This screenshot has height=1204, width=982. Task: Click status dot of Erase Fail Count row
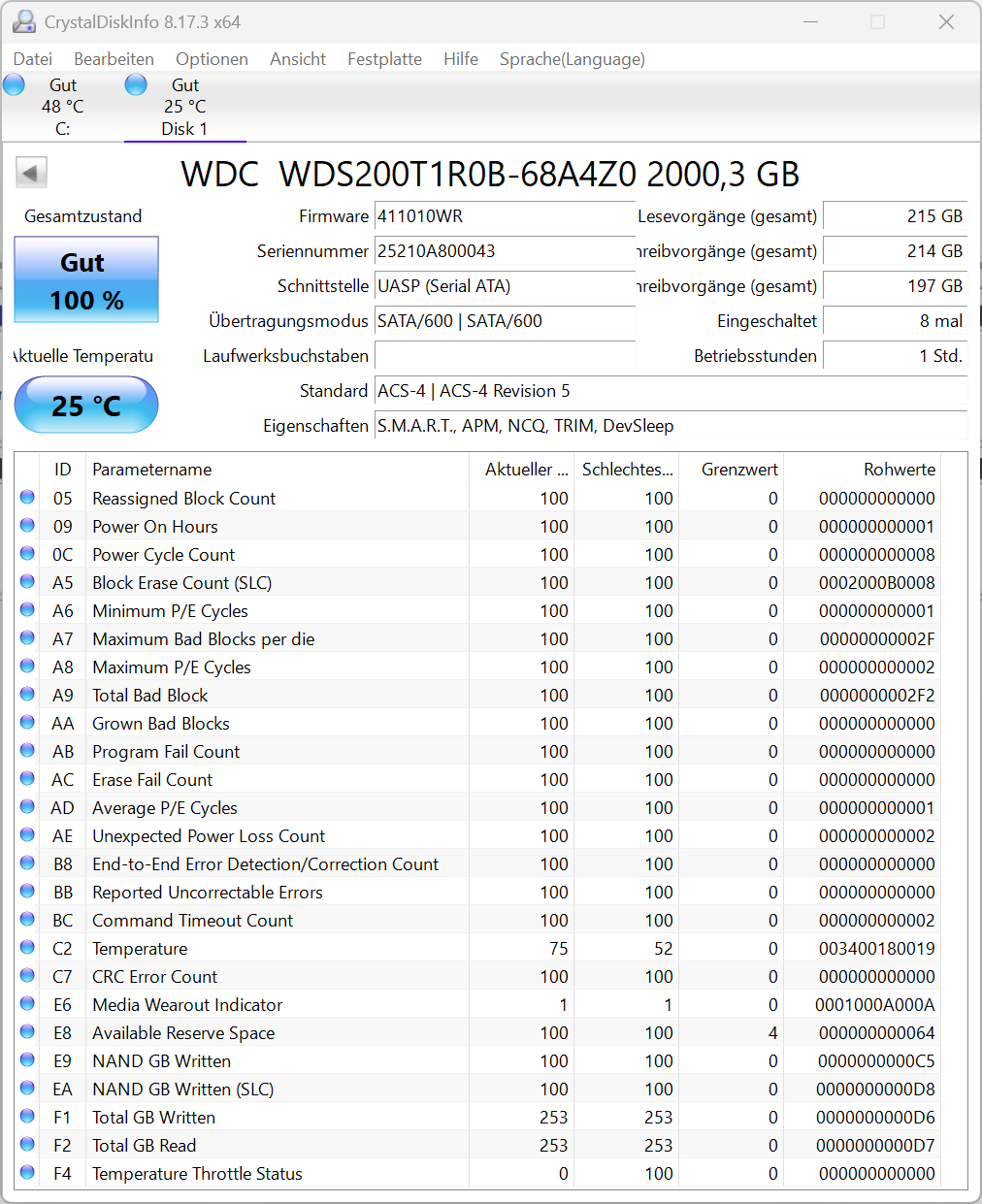[27, 778]
